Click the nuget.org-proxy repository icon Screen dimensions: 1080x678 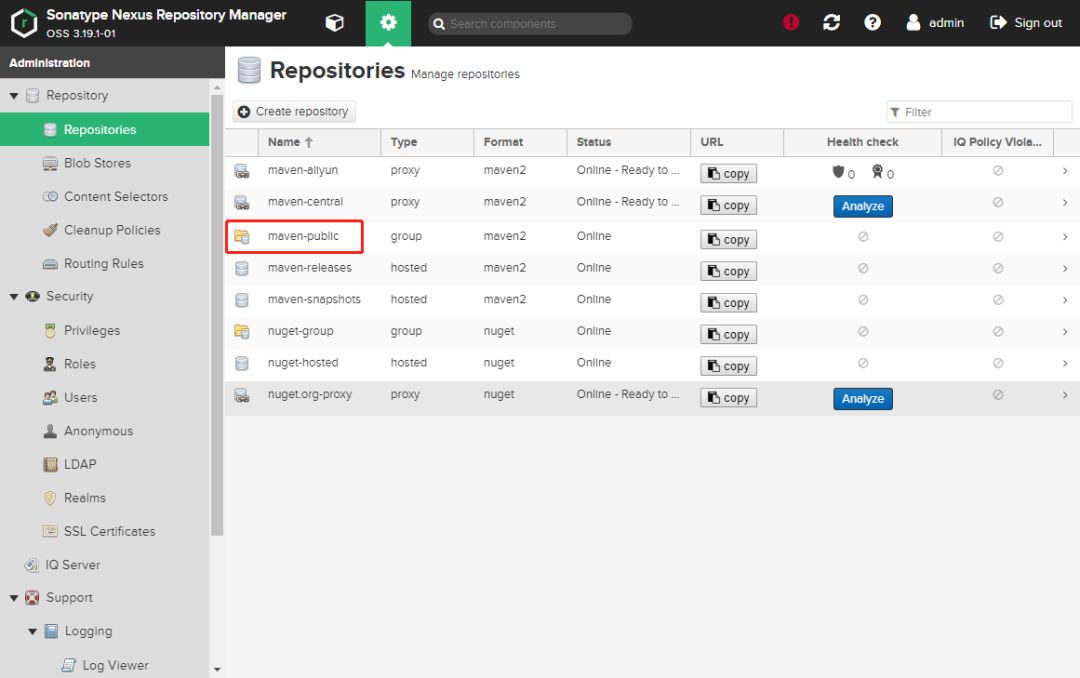[242, 395]
